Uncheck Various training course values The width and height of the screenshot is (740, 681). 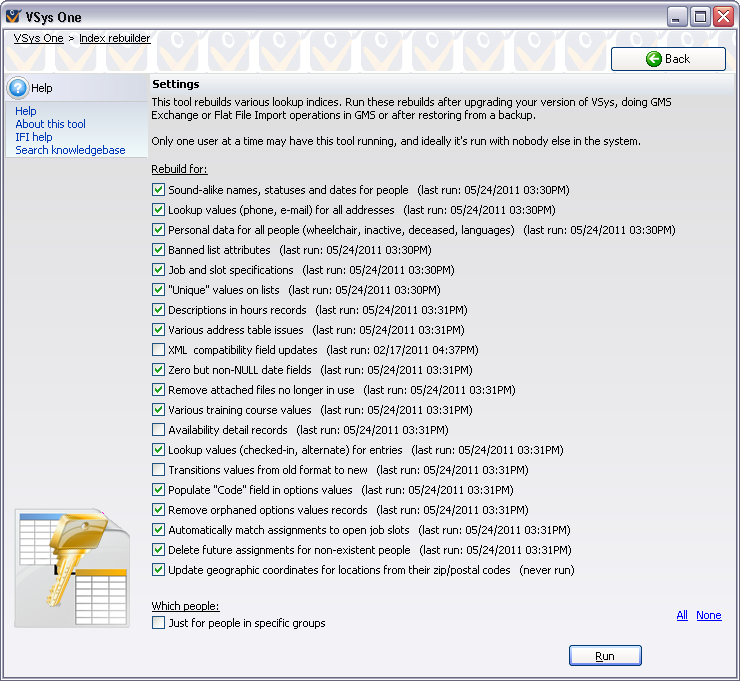tap(158, 410)
